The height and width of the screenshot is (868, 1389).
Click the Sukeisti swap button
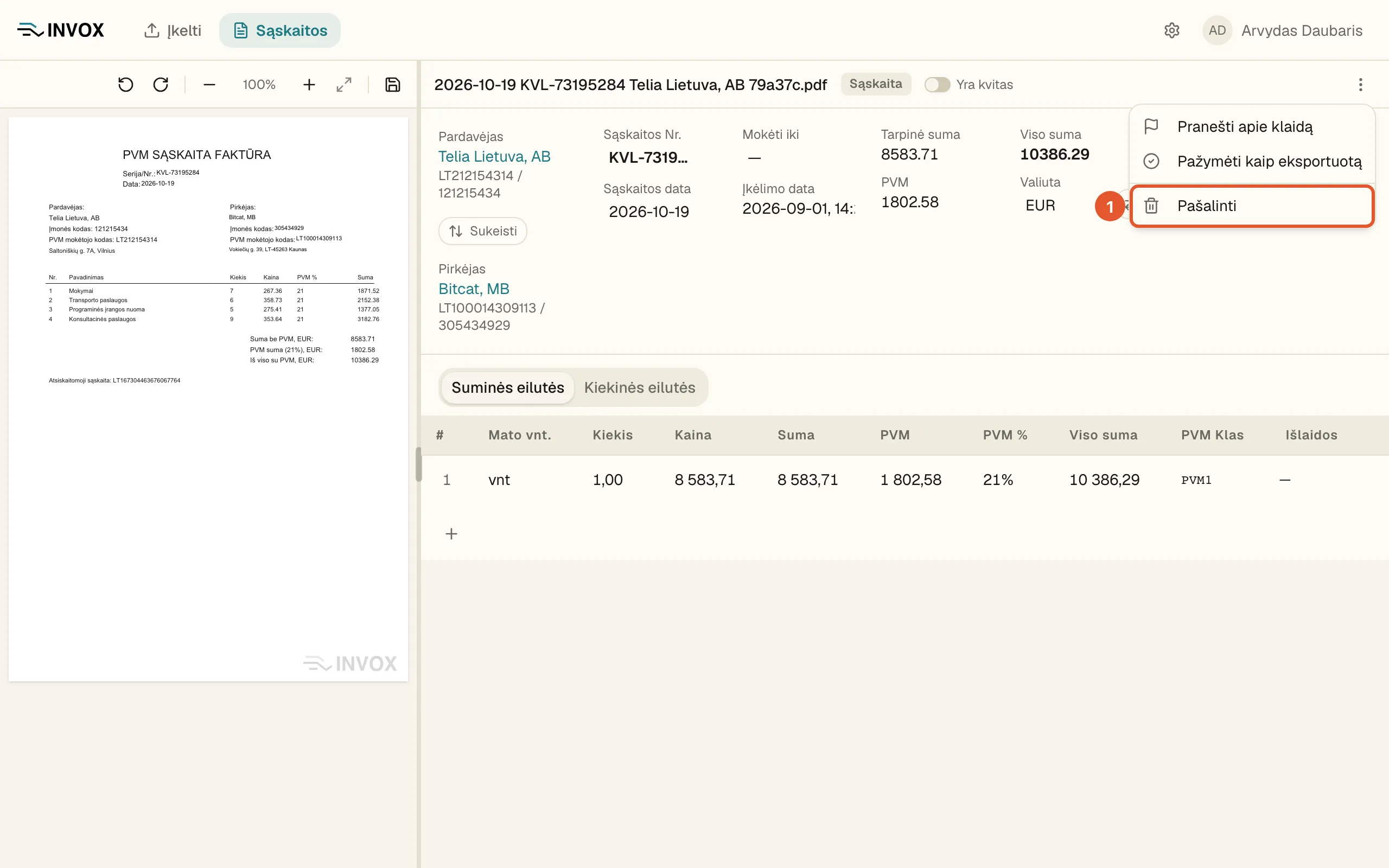click(x=483, y=231)
